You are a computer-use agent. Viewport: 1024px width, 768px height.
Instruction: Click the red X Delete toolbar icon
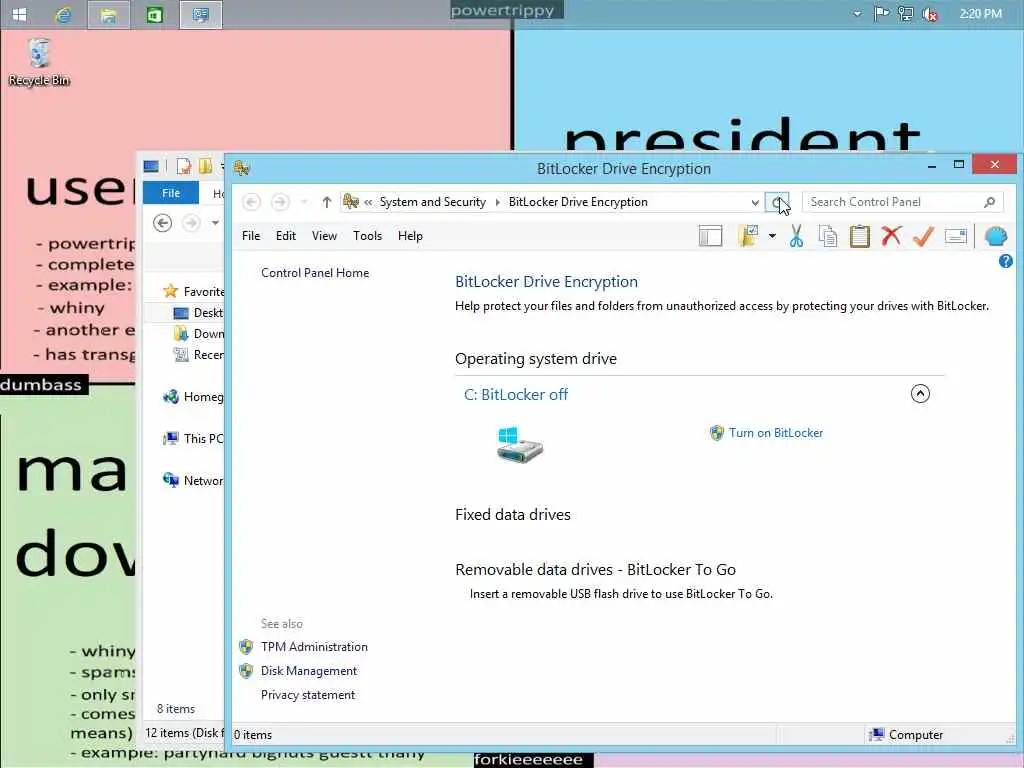coord(891,236)
